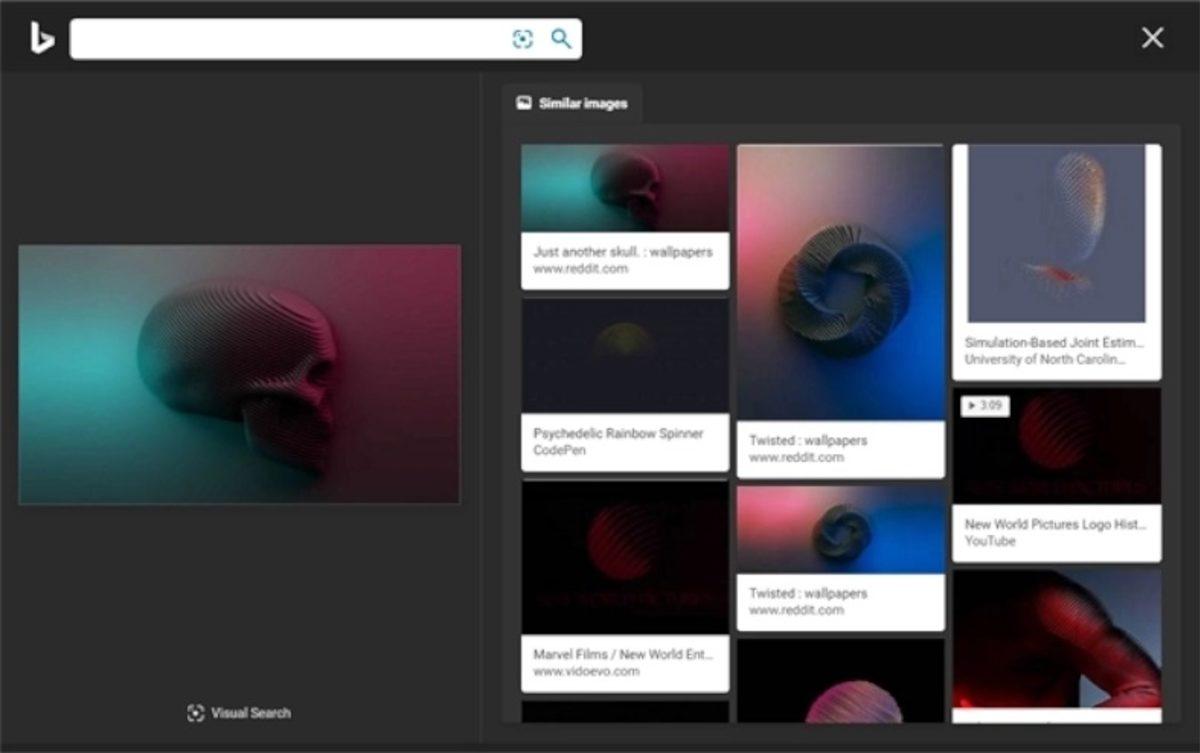1200x753 pixels.
Task: Click the first 'Twisted : wallpapers' caption
Action: 808,440
